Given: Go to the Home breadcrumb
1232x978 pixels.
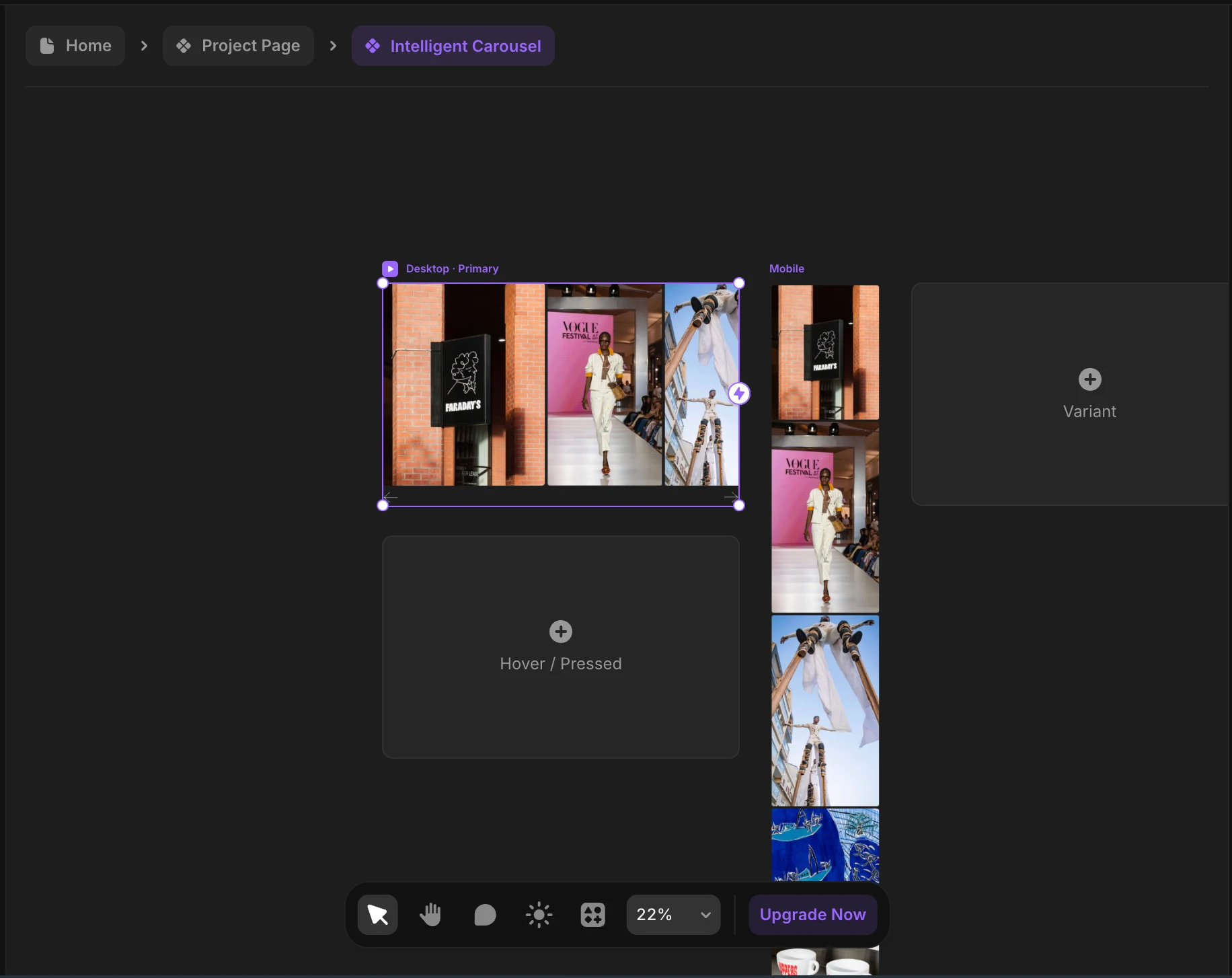Looking at the screenshot, I should (75, 46).
